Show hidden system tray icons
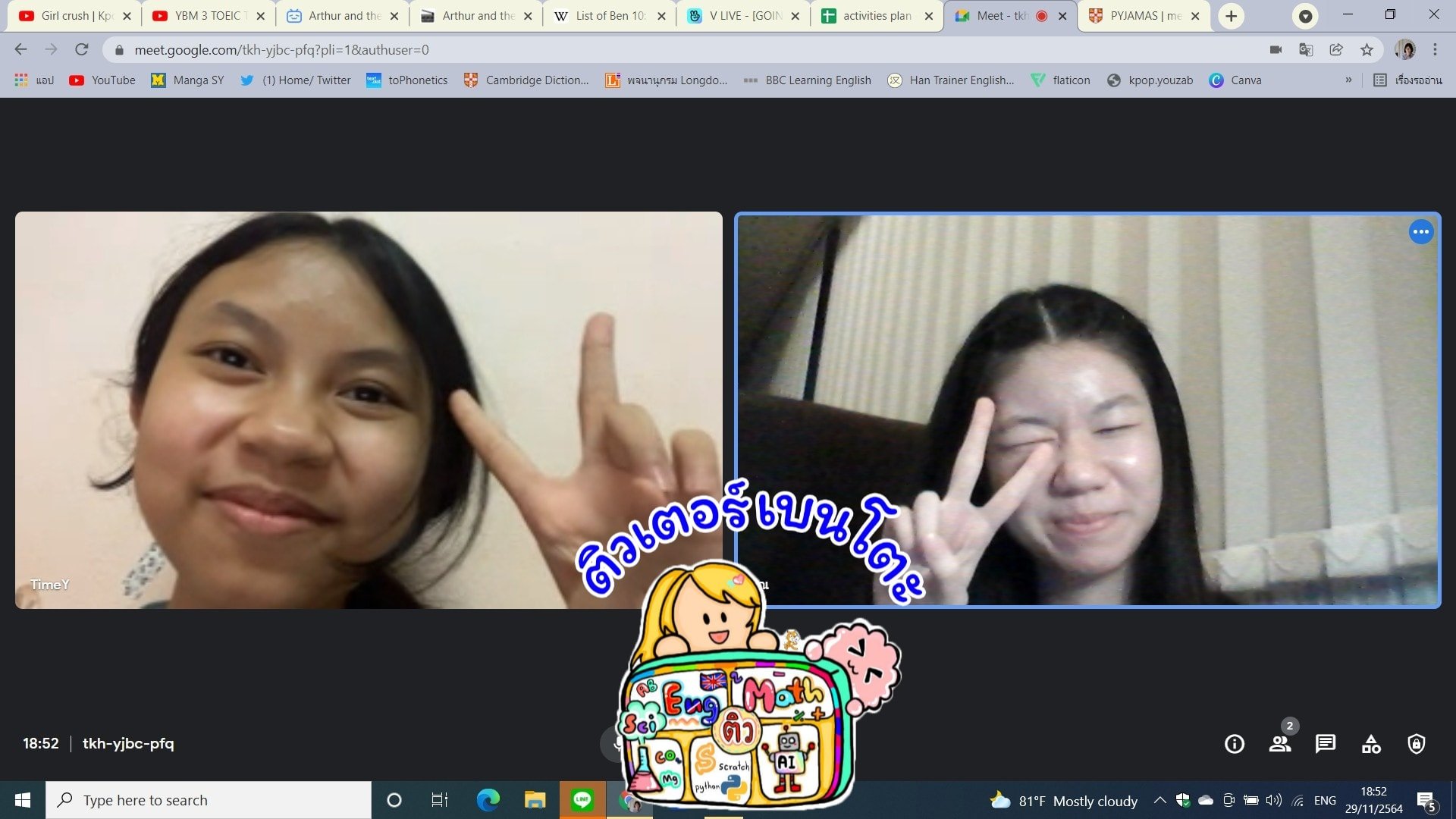This screenshot has height=819, width=1456. coord(1159,800)
